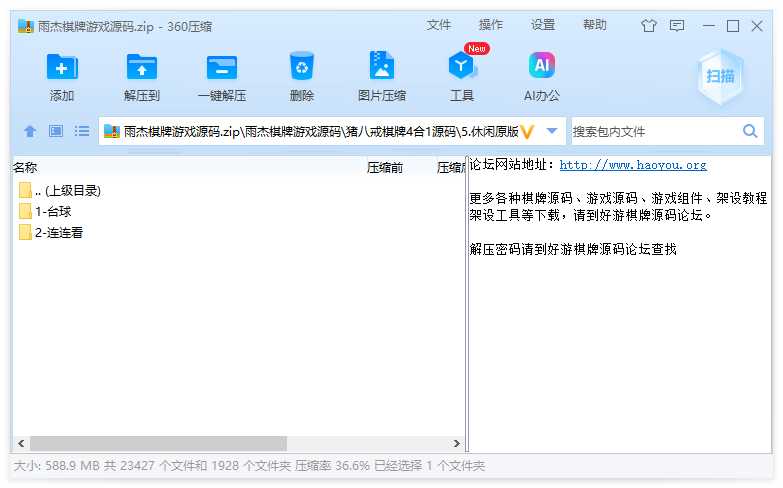
Task: Click the status bar size text 588.9 MB
Action: pos(72,466)
